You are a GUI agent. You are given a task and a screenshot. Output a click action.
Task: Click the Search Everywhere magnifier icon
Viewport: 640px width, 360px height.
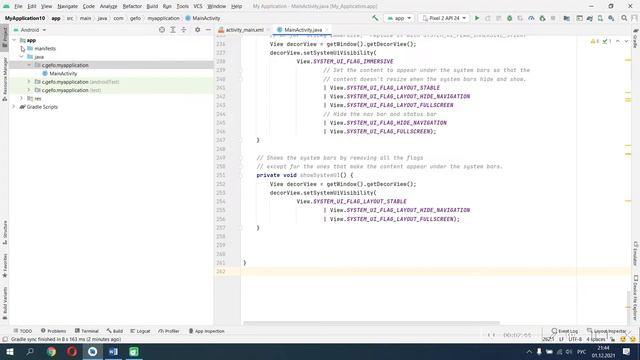624,18
